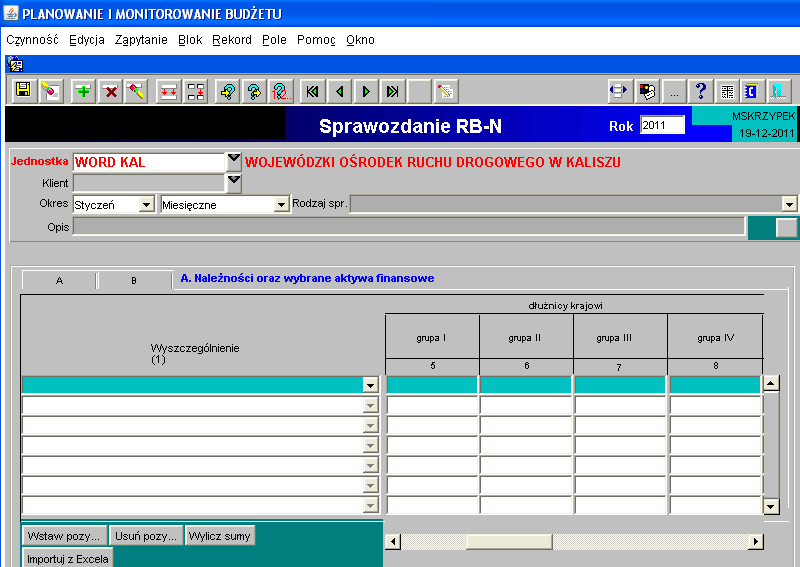
Task: Click the clear record eraser icon
Action: click(136, 91)
